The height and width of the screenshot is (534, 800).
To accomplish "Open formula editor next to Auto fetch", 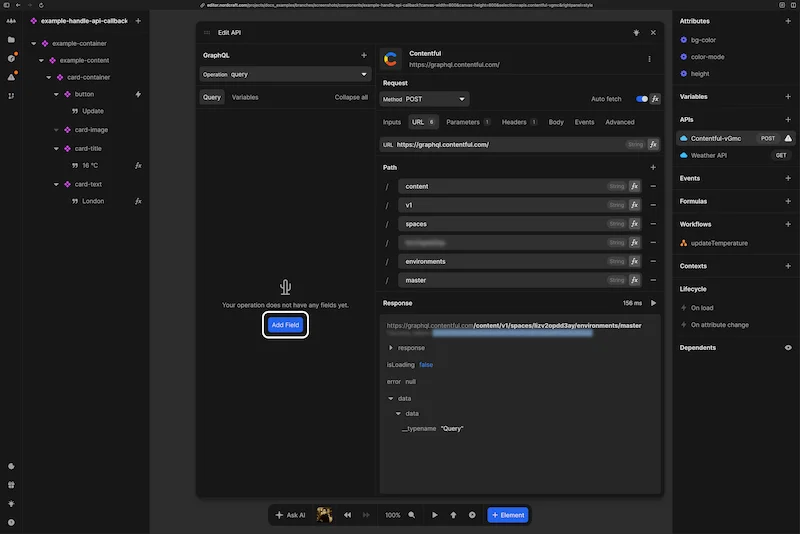I will (655, 99).
